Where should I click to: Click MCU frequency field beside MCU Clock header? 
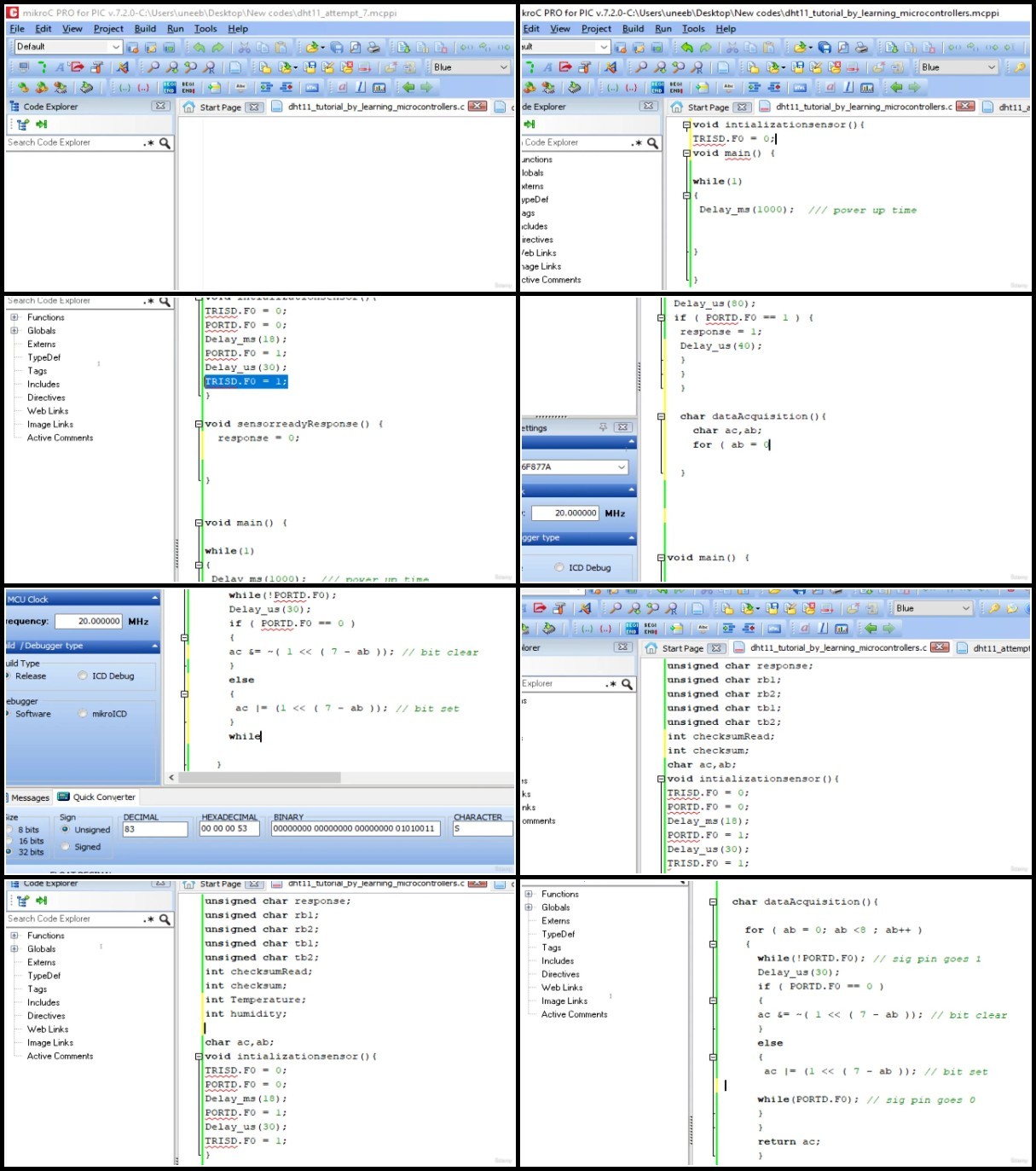tap(90, 621)
